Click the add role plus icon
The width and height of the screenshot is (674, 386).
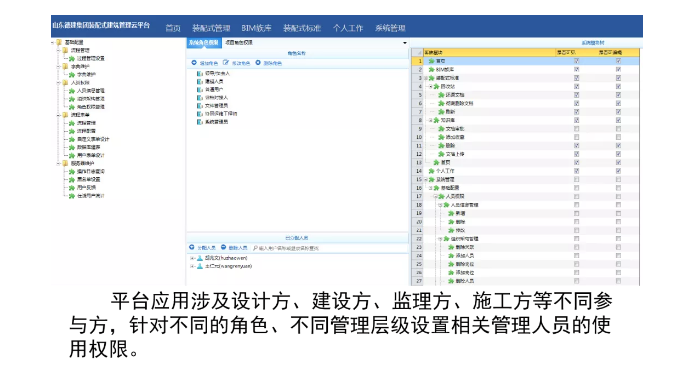coord(194,63)
